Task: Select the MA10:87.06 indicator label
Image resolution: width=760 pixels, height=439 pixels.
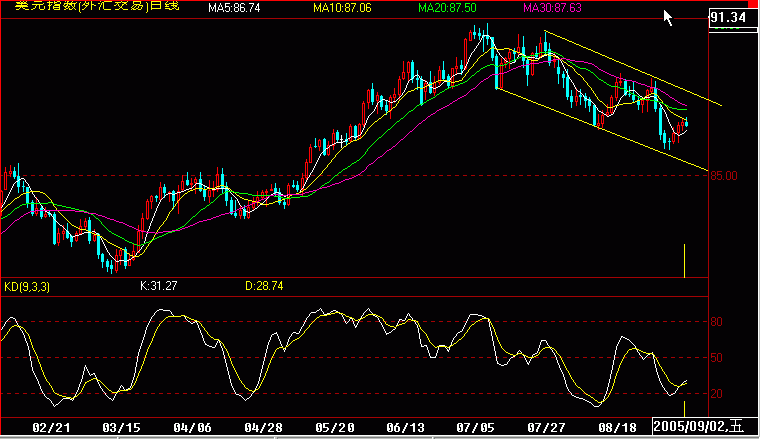Action: [342, 8]
